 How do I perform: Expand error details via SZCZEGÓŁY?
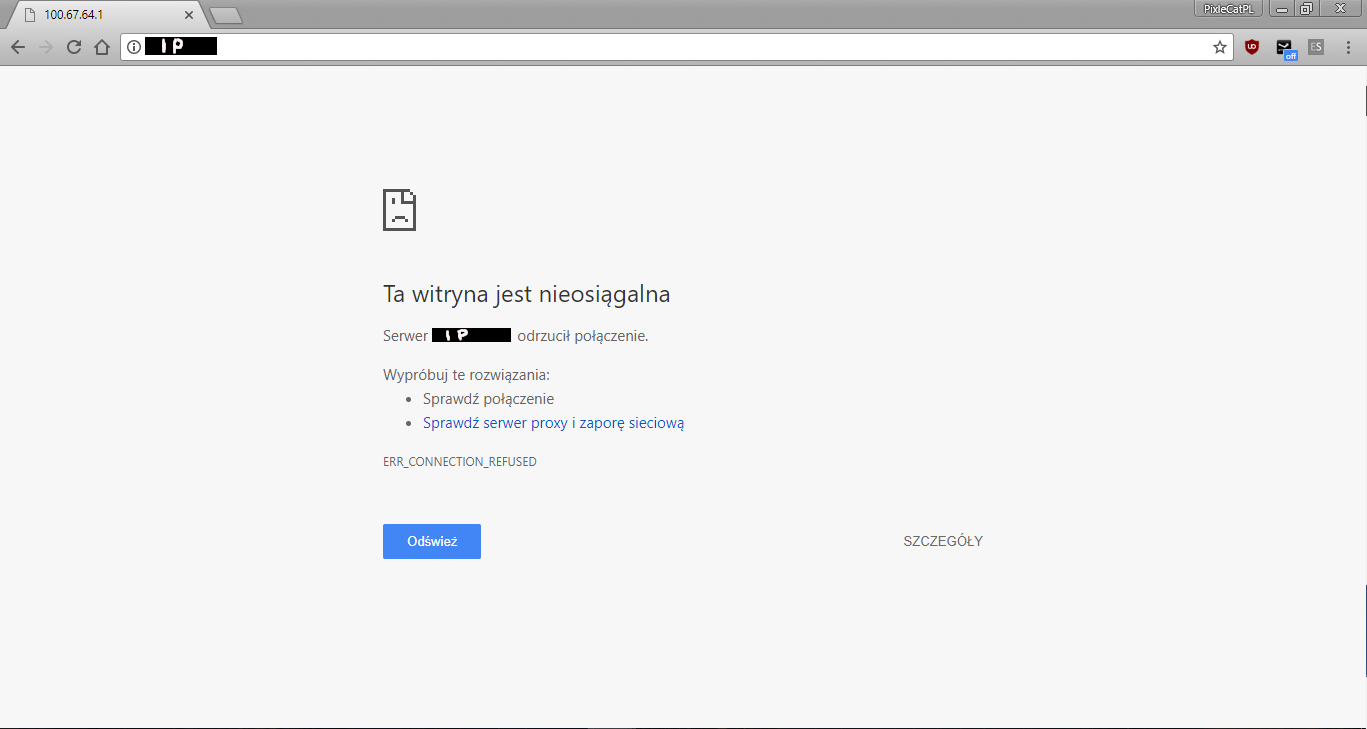[x=942, y=541]
